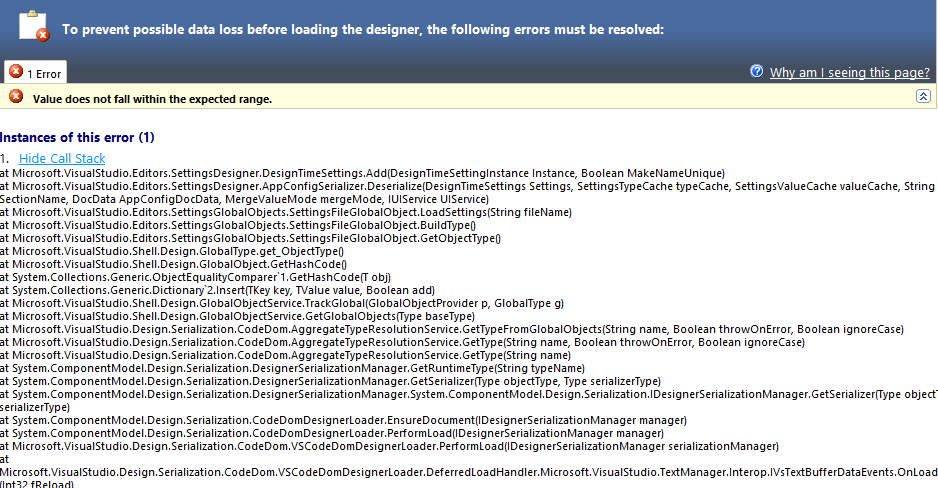Click the CodeDomDesignerLoader.EnsureDocument line

click(343, 420)
